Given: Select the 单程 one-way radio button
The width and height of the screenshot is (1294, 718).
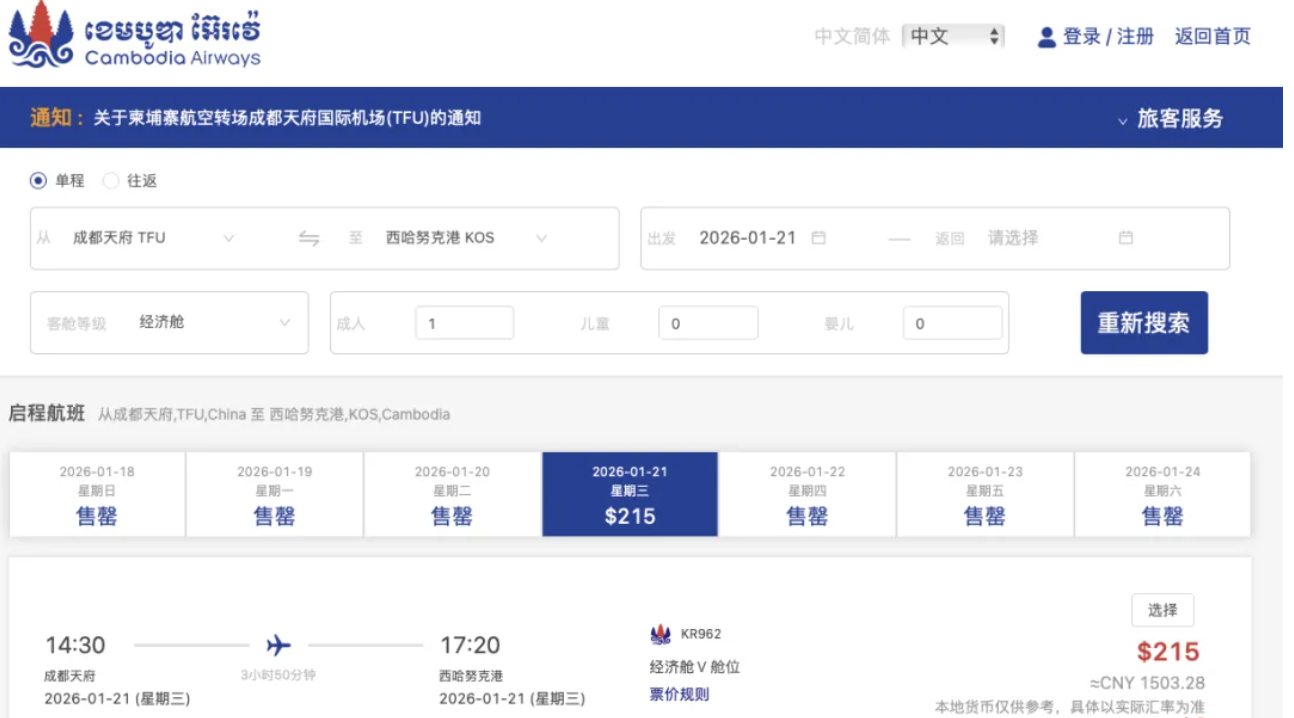Looking at the screenshot, I should (39, 181).
